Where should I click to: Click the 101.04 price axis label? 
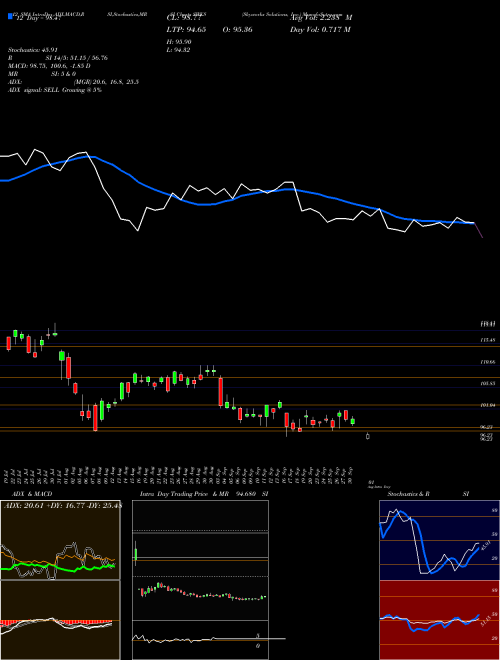[x=489, y=405]
